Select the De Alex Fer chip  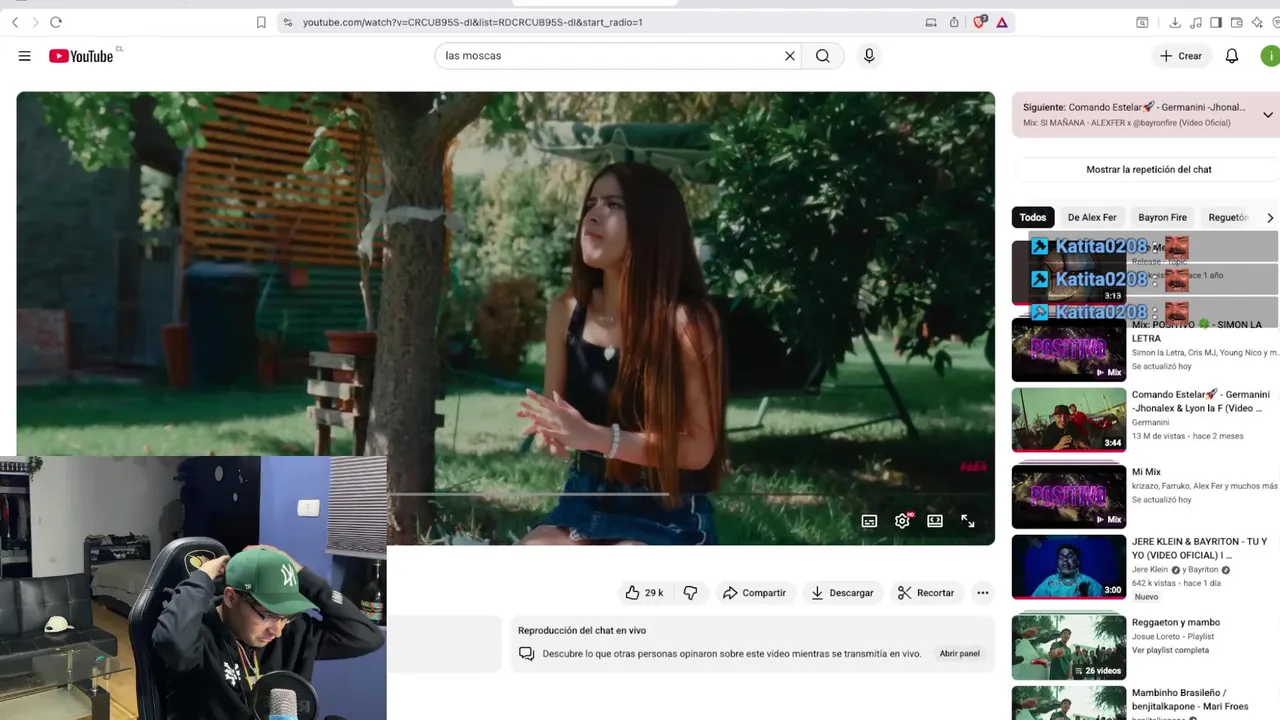tap(1092, 217)
